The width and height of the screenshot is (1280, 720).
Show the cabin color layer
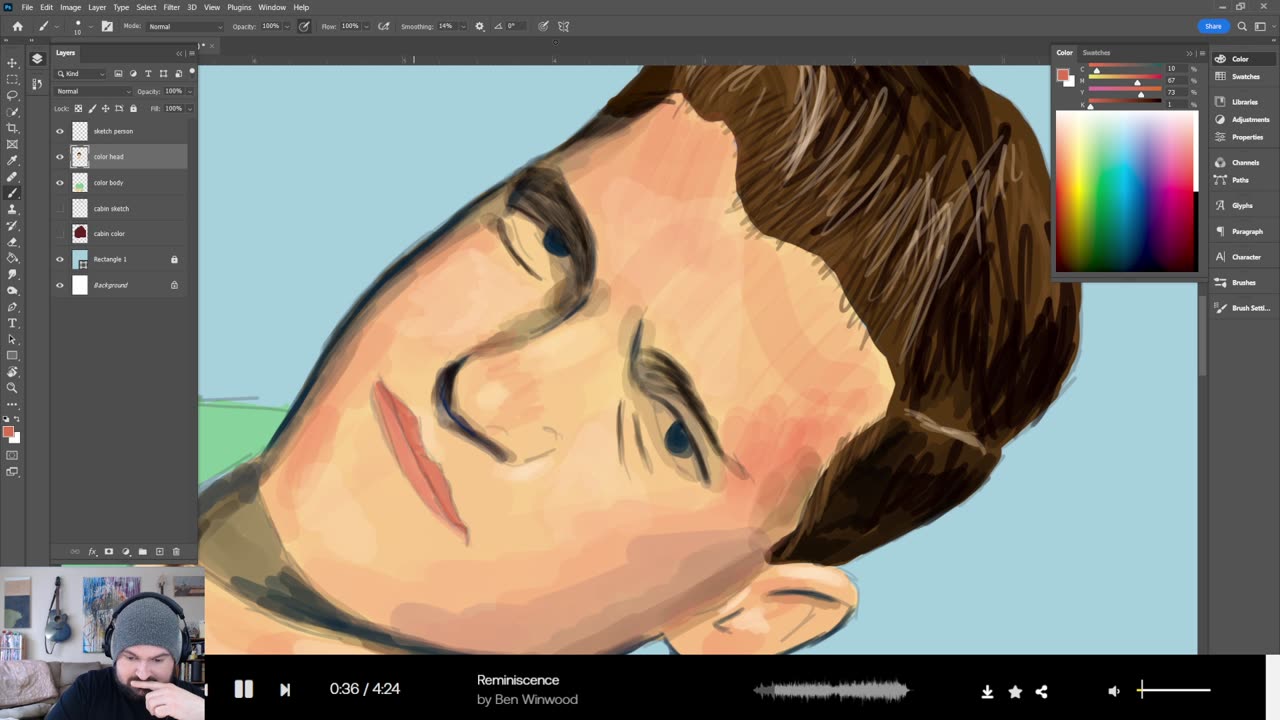pos(60,233)
